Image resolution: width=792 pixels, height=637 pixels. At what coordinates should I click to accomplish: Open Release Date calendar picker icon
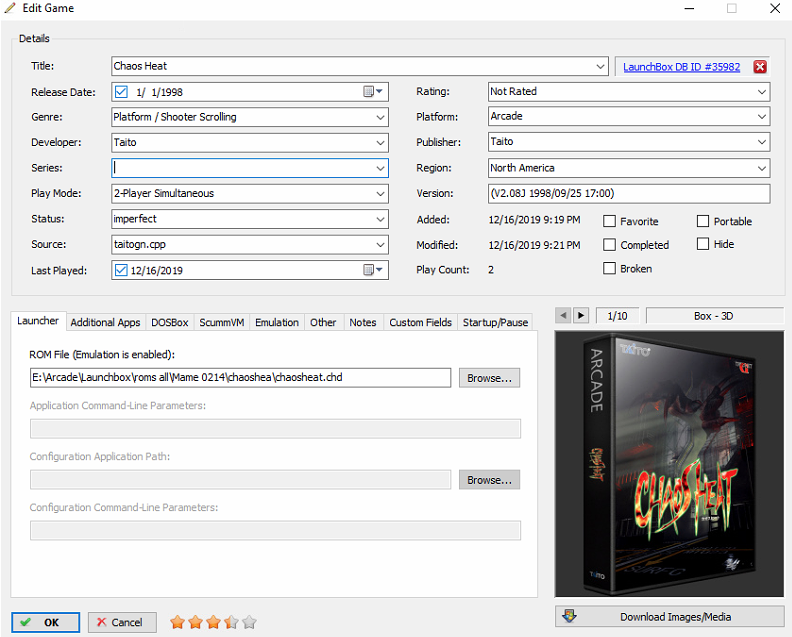(x=373, y=91)
